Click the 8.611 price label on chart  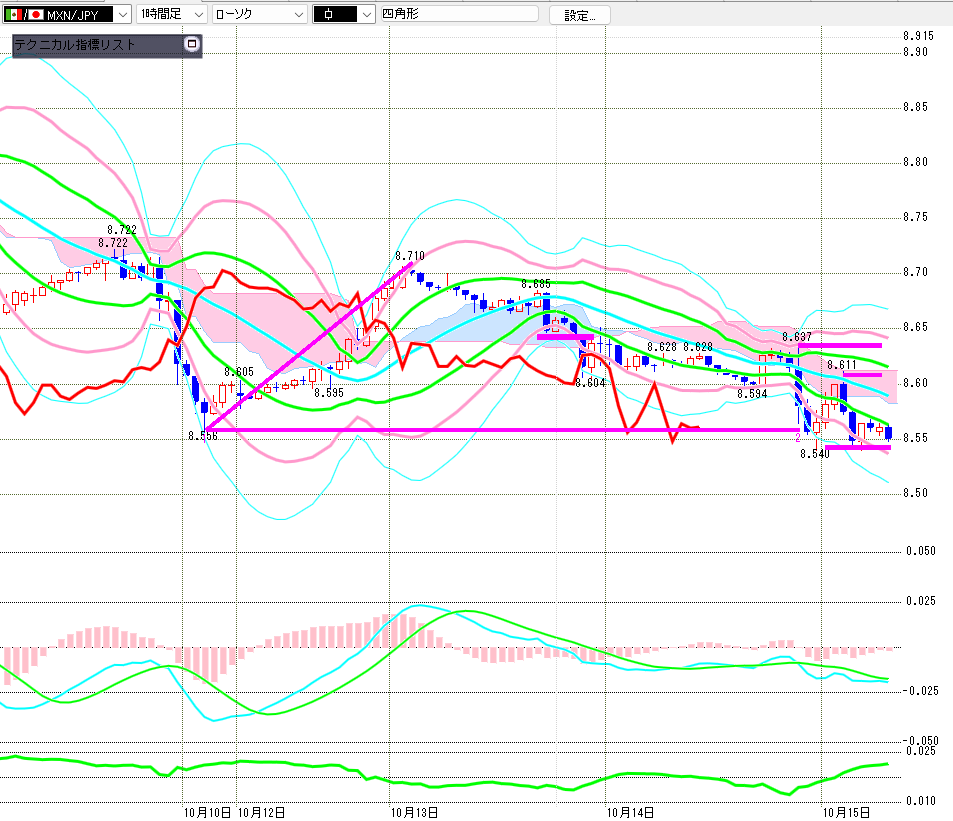coord(842,365)
